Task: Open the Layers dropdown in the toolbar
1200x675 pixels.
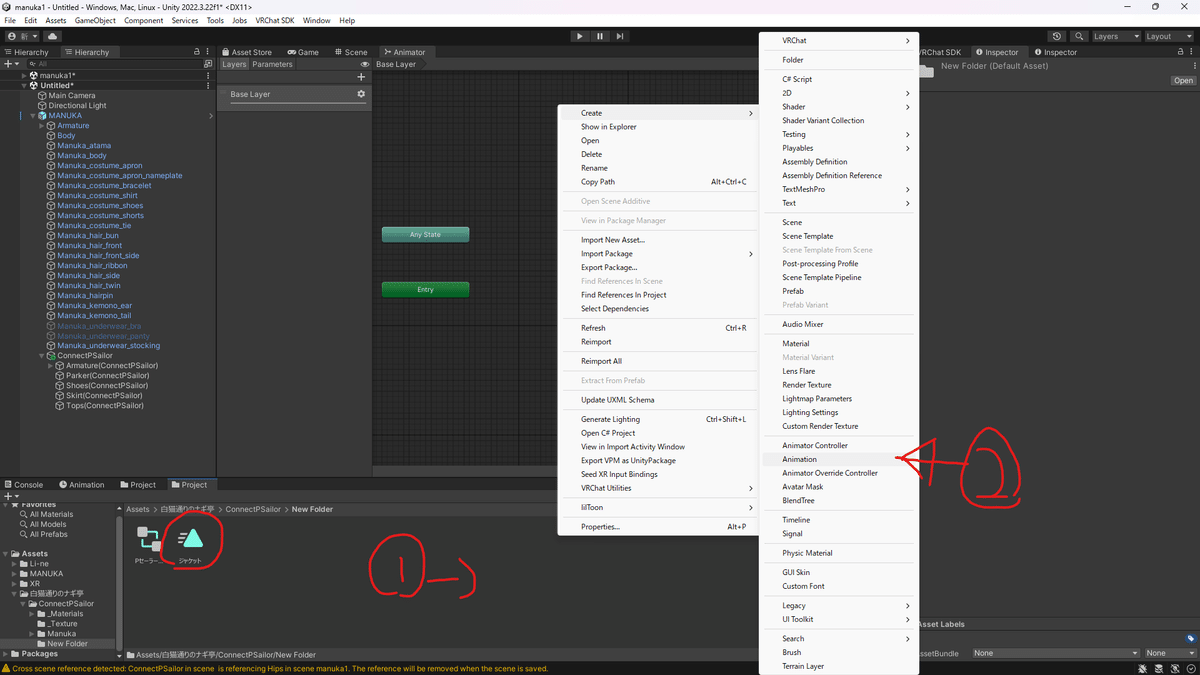Action: coord(1115,36)
